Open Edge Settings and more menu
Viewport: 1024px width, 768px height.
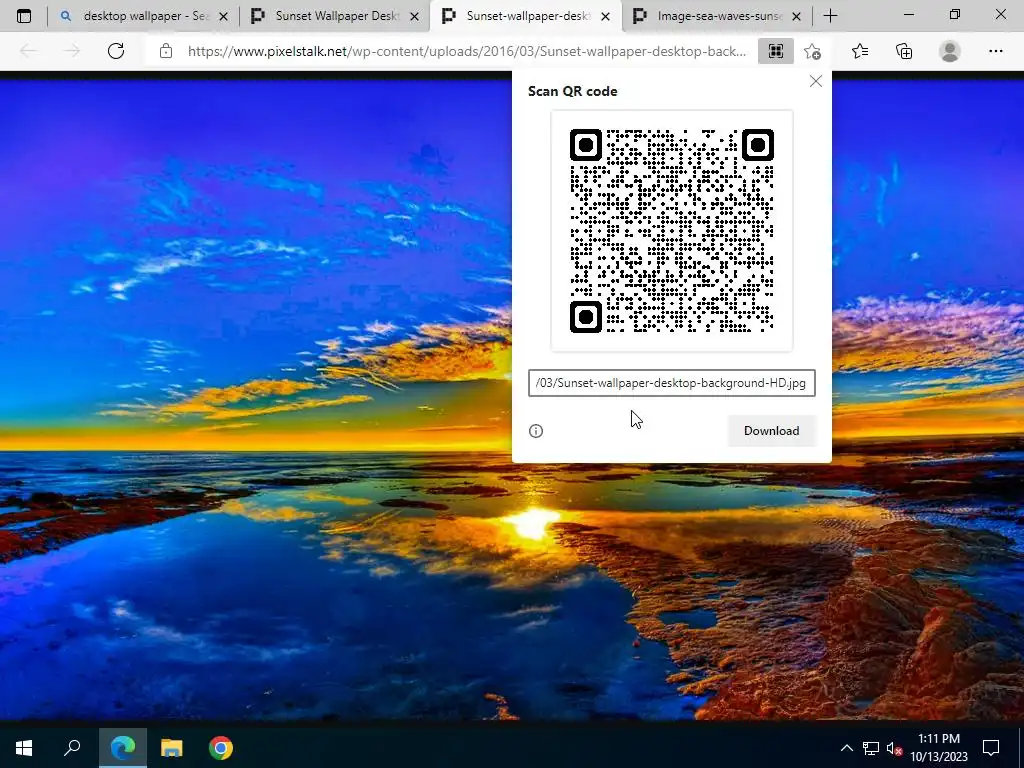995,51
